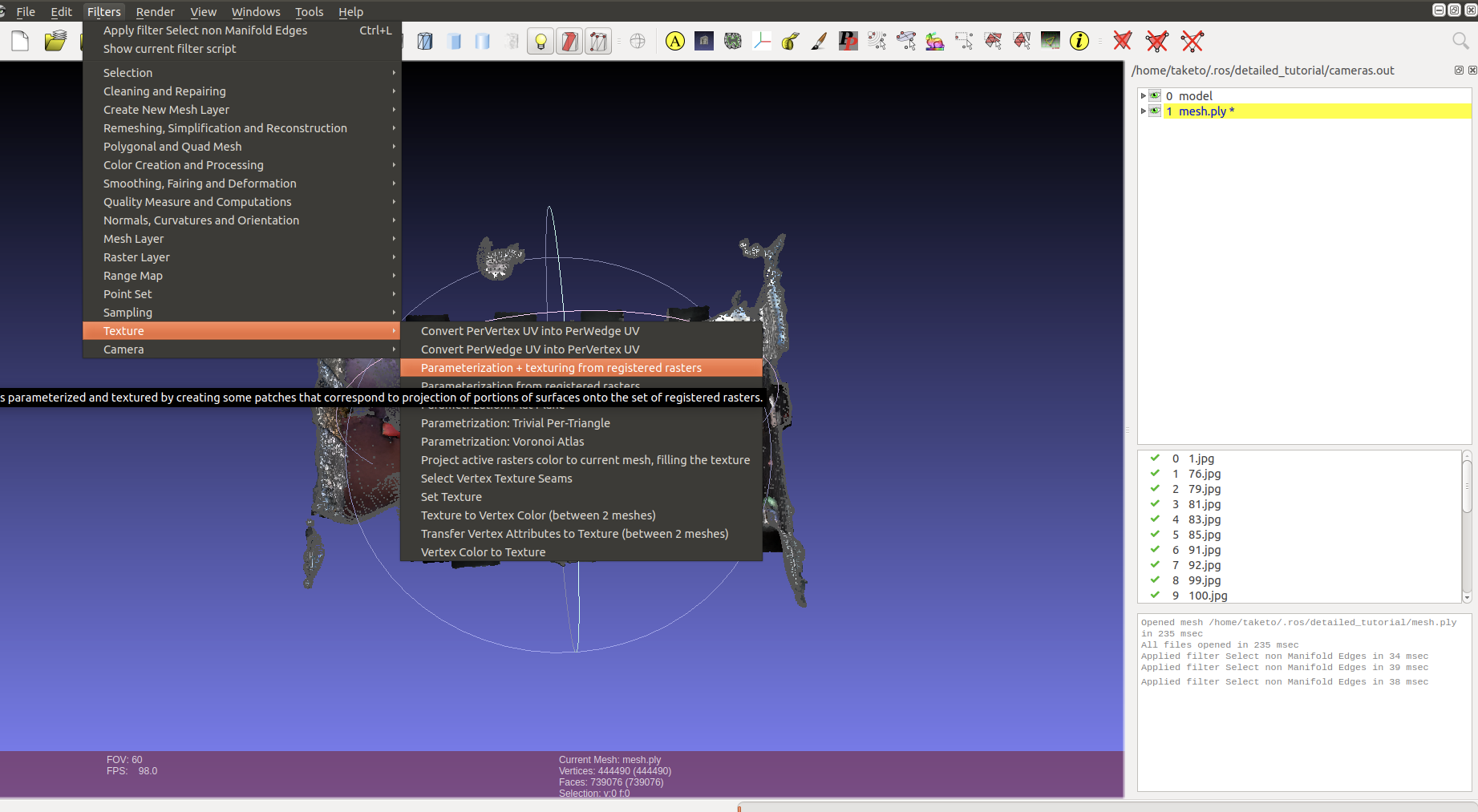Click the yellow info icon in the toolbar
The image size is (1478, 812).
coord(1079,41)
